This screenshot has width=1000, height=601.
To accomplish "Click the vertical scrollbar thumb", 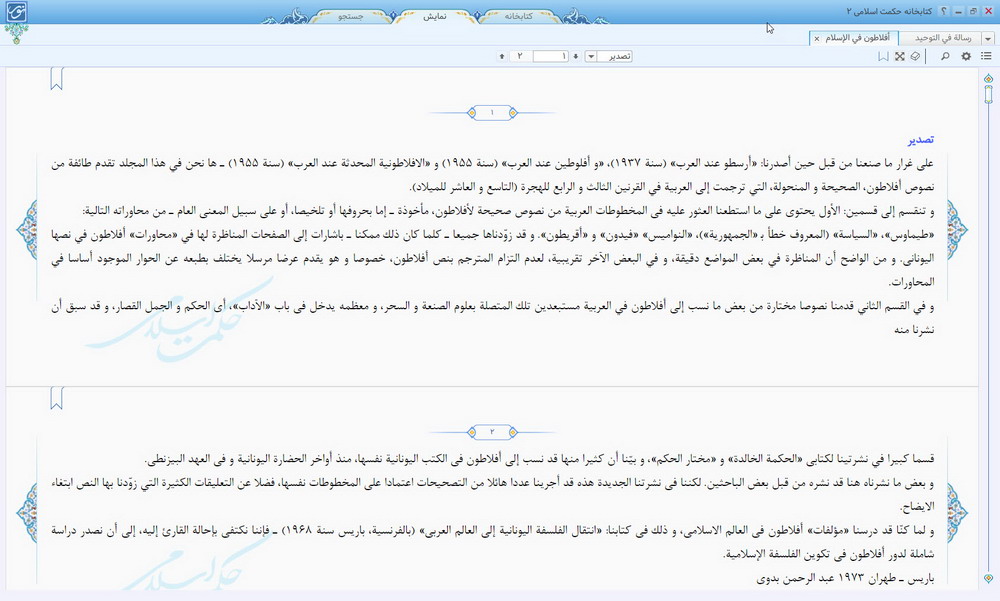I will pos(989,94).
